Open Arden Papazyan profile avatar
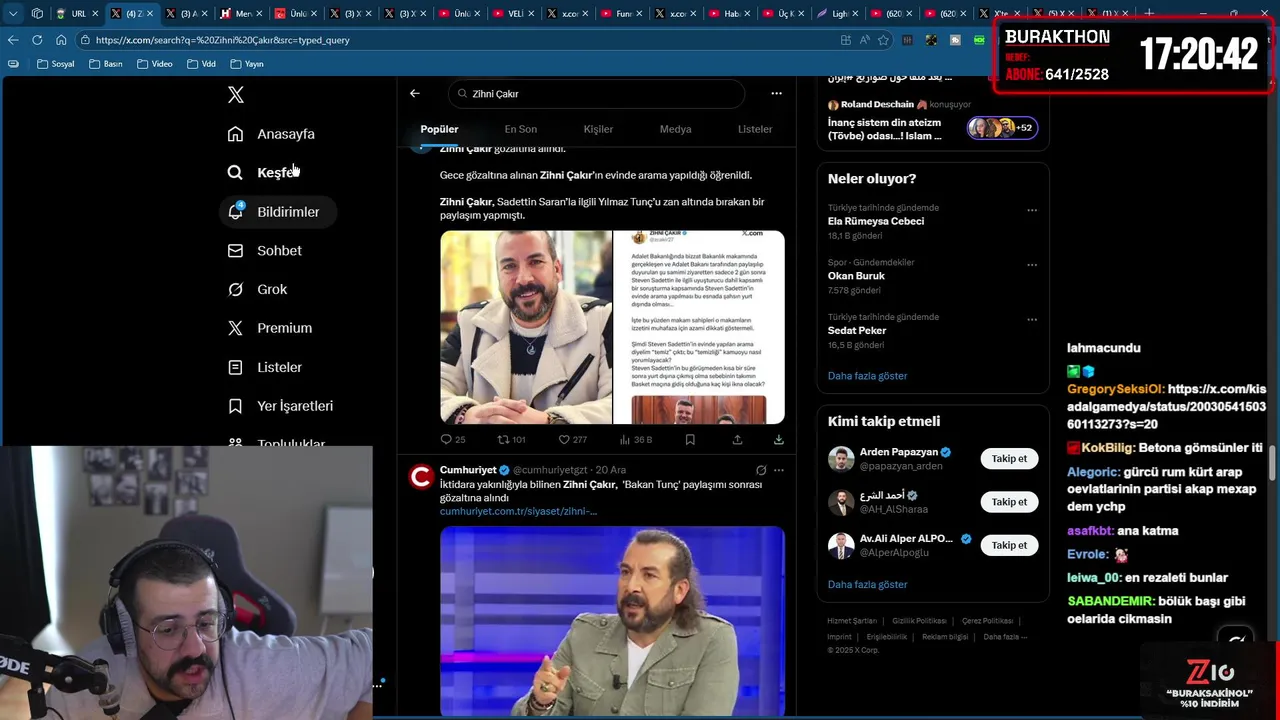1280x720 pixels. coord(841,459)
